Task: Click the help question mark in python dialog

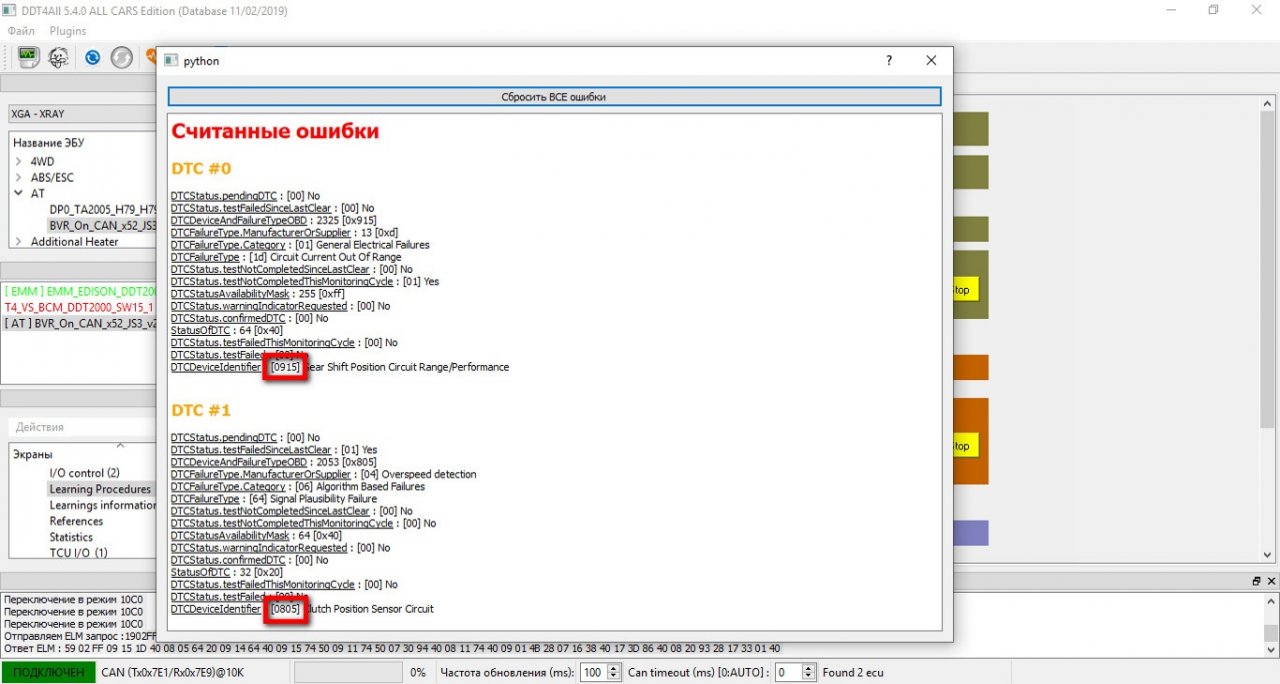Action: click(889, 61)
